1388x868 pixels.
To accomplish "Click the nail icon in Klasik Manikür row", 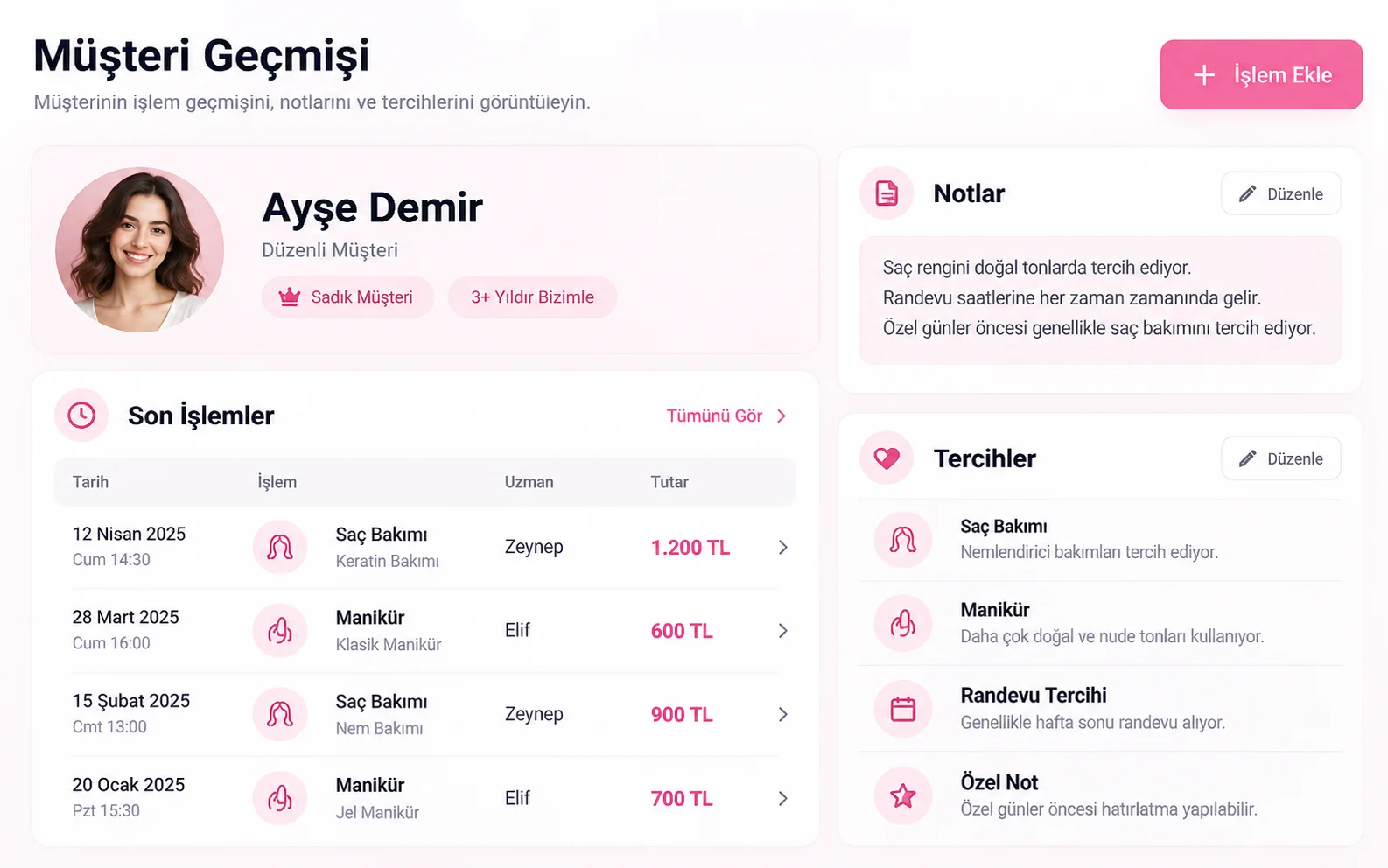I will pyautogui.click(x=280, y=630).
